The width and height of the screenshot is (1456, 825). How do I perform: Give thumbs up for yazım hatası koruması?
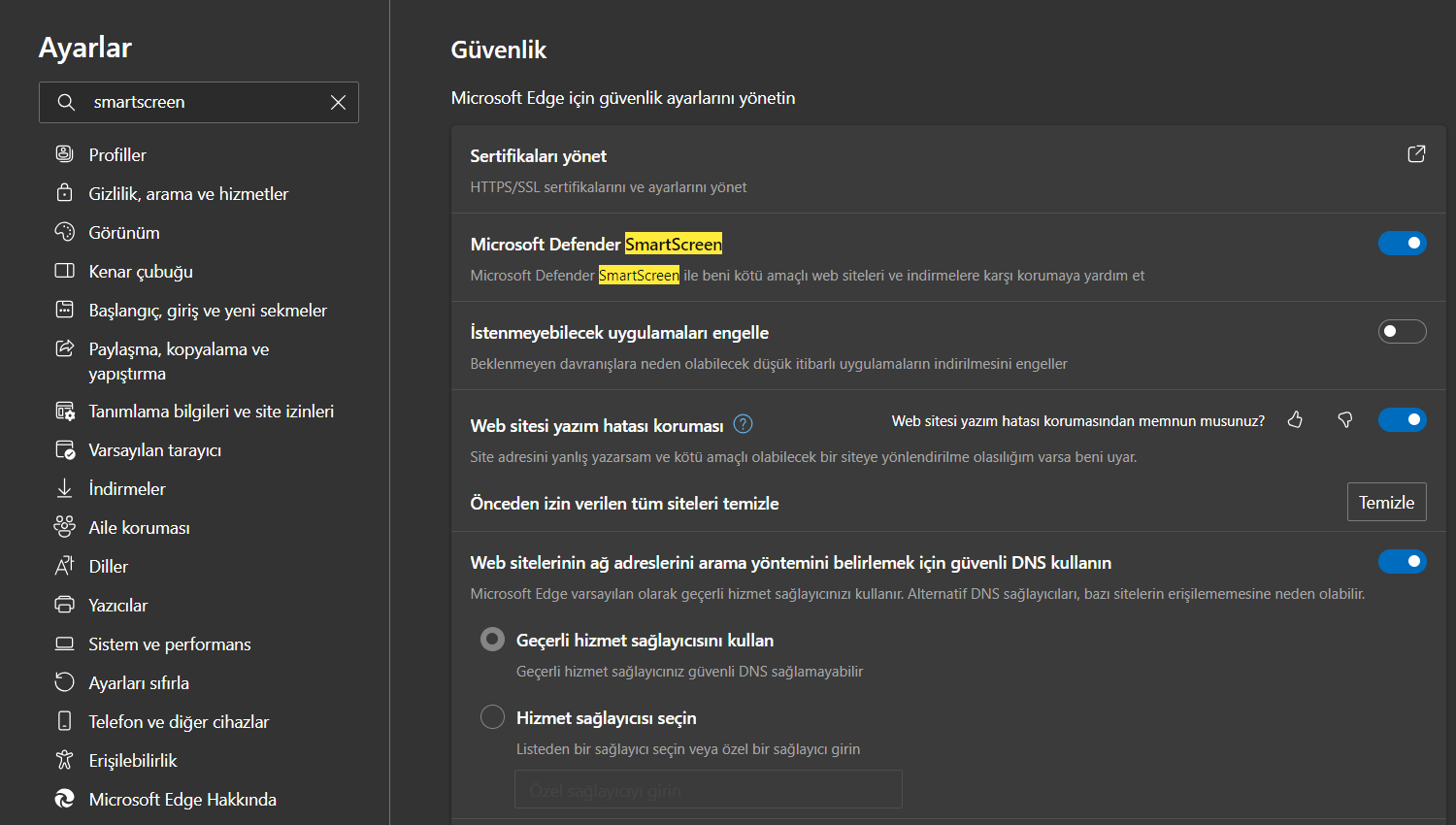pyautogui.click(x=1295, y=419)
